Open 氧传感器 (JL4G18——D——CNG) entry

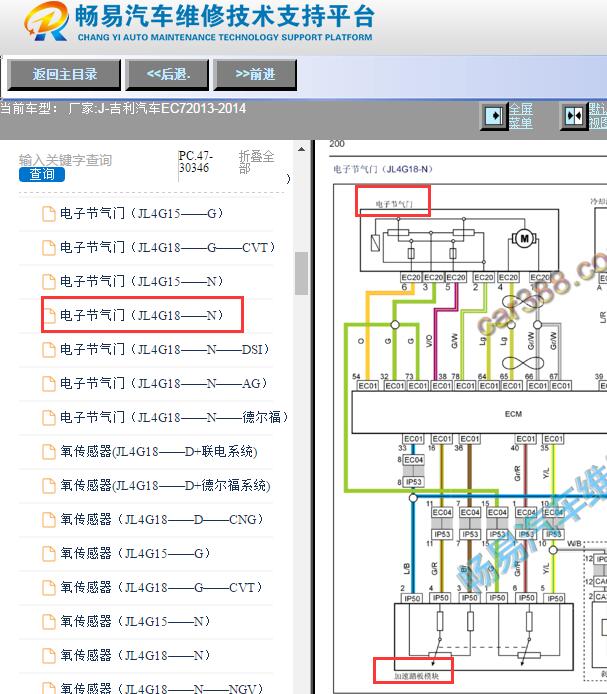[161, 519]
